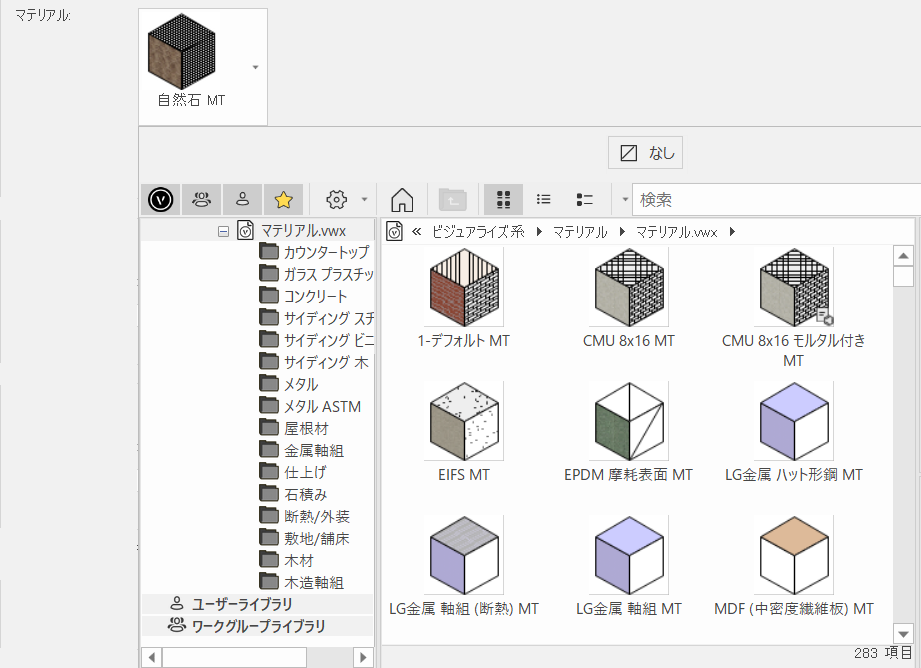
Task: Toggle the workgroup libraries filter icon
Action: tap(201, 199)
